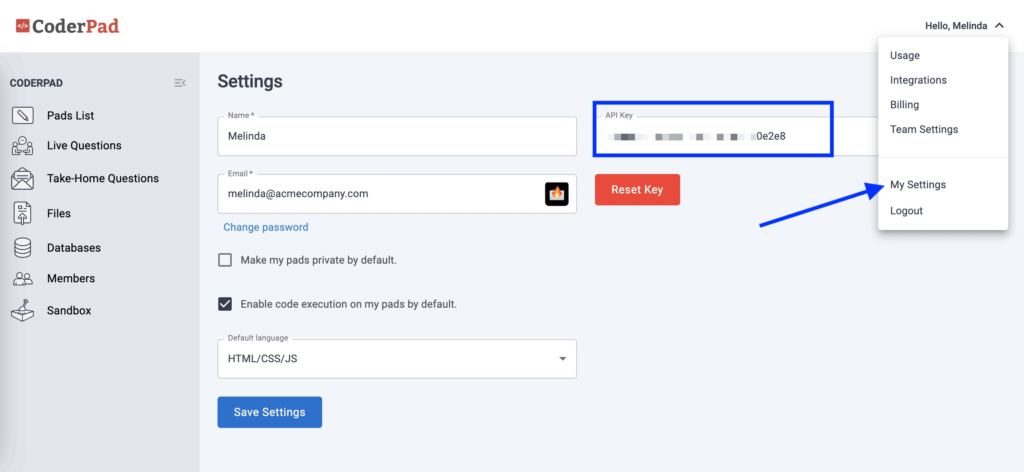Choose My Settings in user menu
Image resolution: width=1024 pixels, height=472 pixels.
coord(918,185)
